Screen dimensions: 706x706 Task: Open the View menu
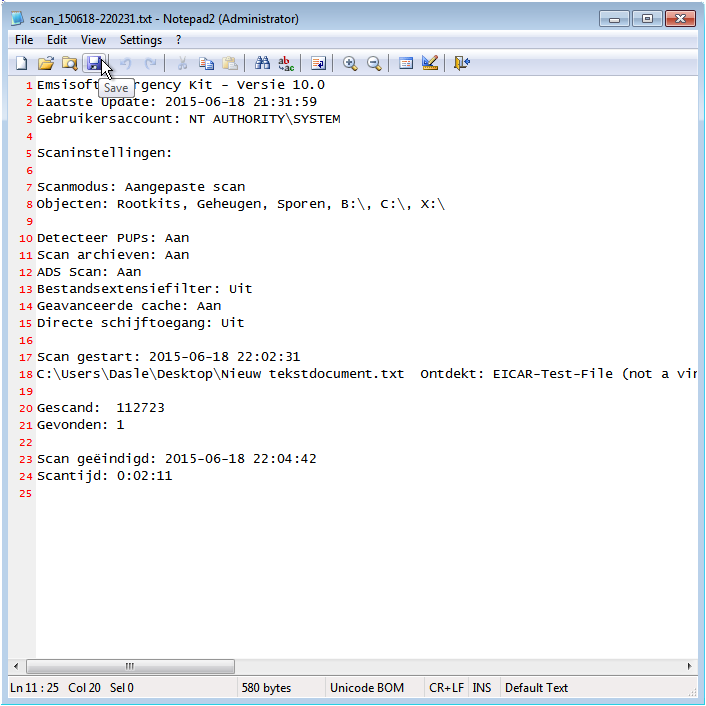93,40
